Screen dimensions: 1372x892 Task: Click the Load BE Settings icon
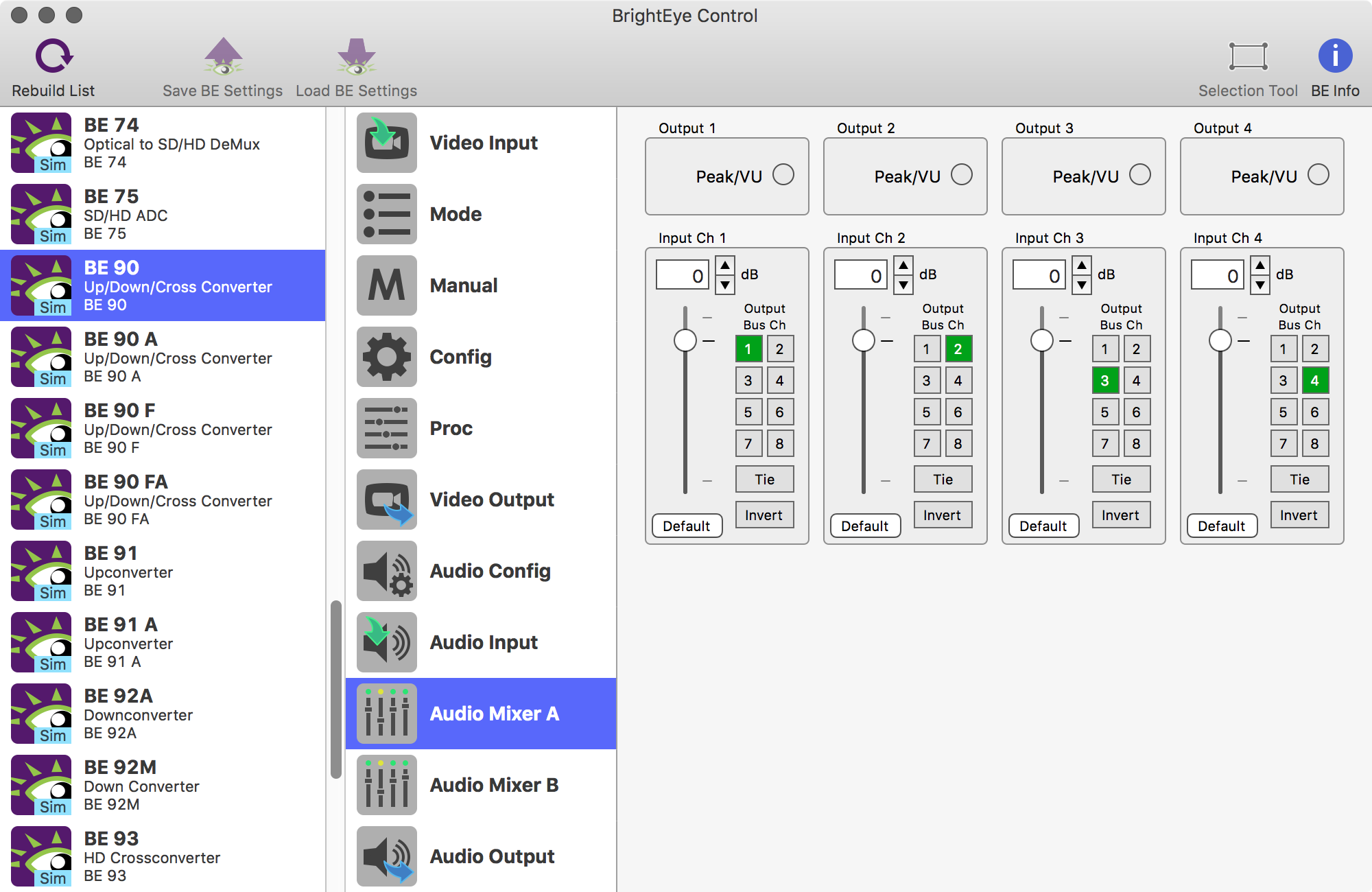[x=356, y=56]
